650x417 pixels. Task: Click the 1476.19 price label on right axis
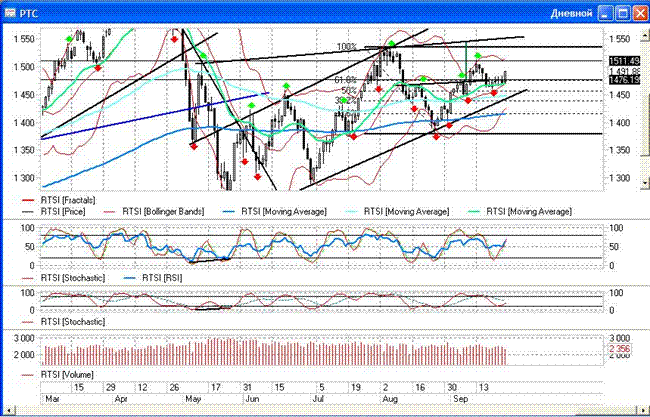pyautogui.click(x=624, y=80)
